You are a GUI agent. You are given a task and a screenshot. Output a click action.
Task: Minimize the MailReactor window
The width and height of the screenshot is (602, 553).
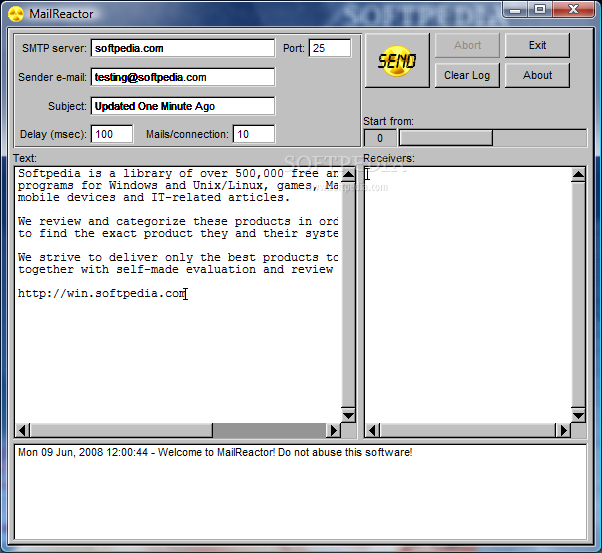515,10
